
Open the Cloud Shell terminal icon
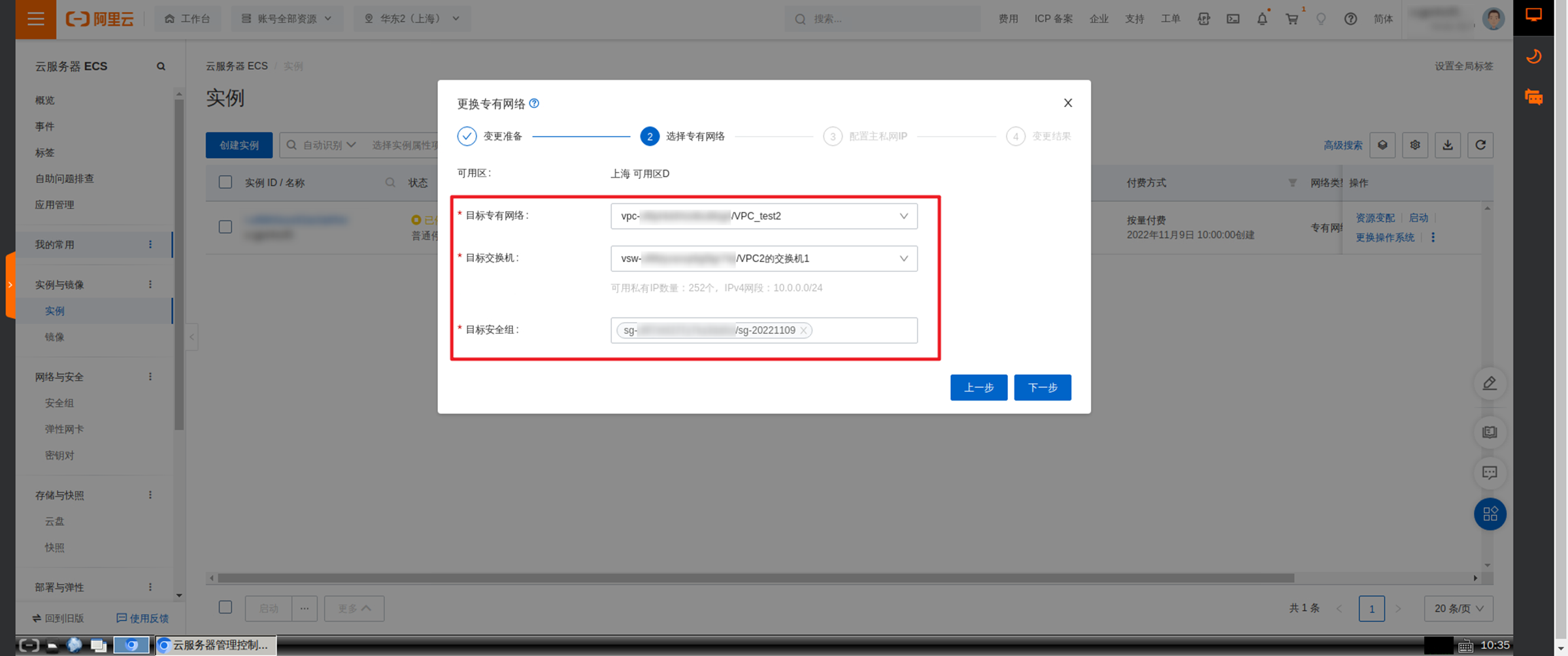tap(1233, 19)
